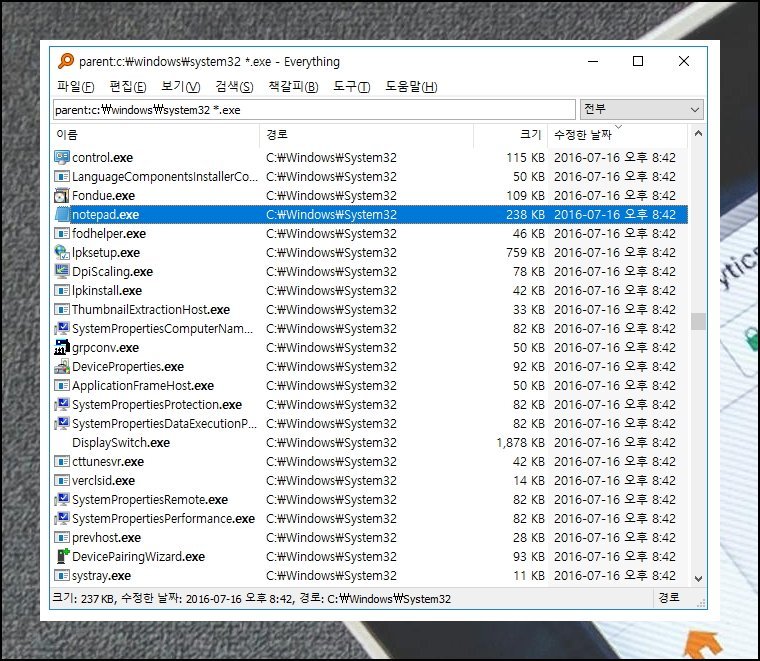Click the prevhost.exe icon
Screen dimensions: 760x661
(x=62, y=537)
